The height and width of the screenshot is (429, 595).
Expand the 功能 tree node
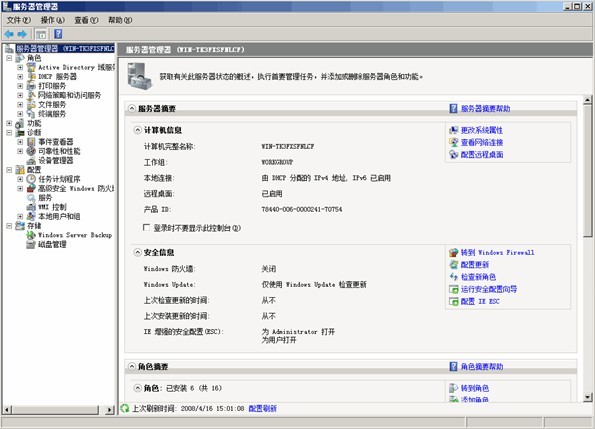(x=9, y=123)
